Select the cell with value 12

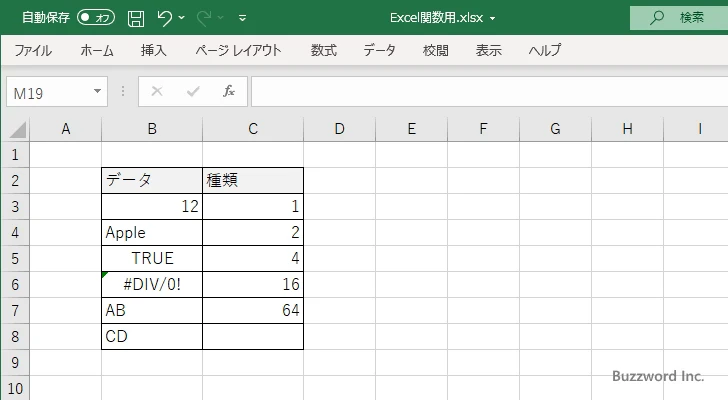point(152,206)
